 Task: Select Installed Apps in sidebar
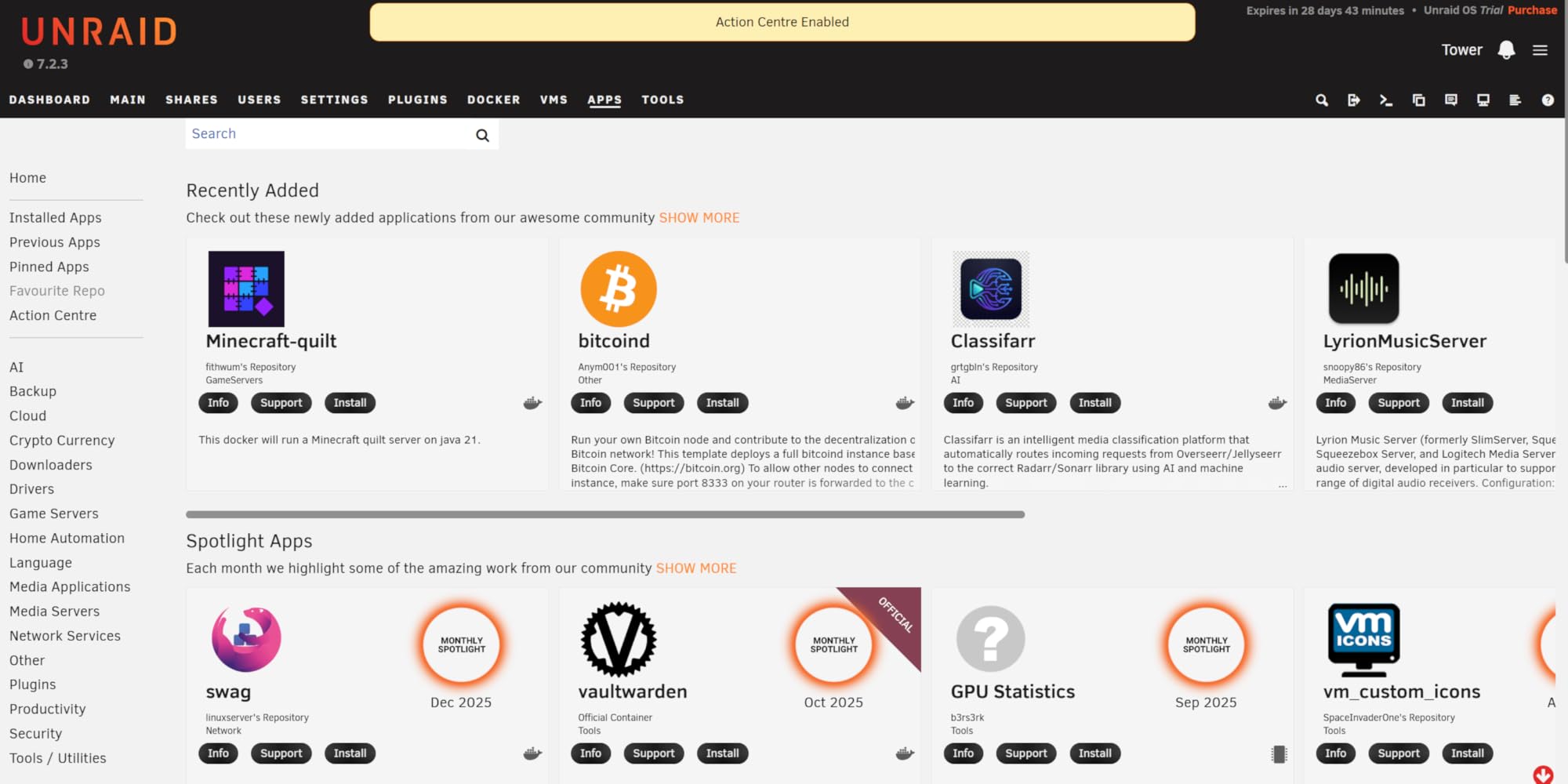tap(56, 218)
